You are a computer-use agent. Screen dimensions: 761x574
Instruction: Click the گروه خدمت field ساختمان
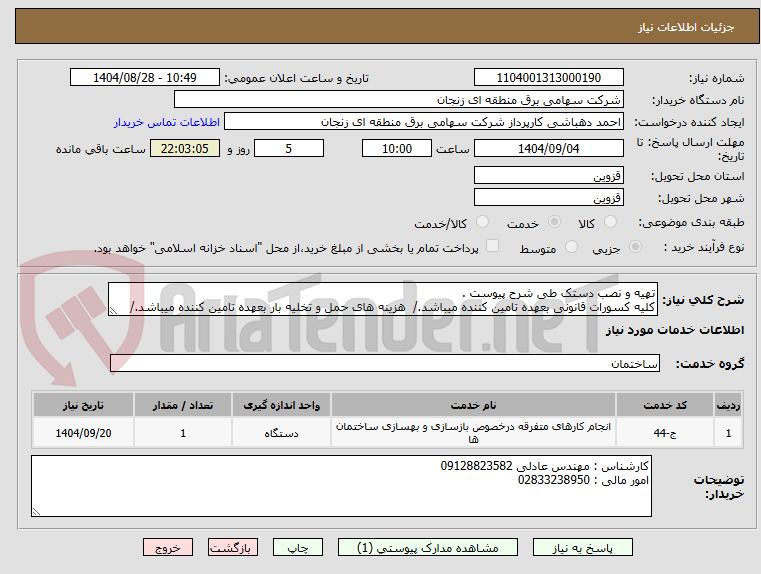pos(385,363)
